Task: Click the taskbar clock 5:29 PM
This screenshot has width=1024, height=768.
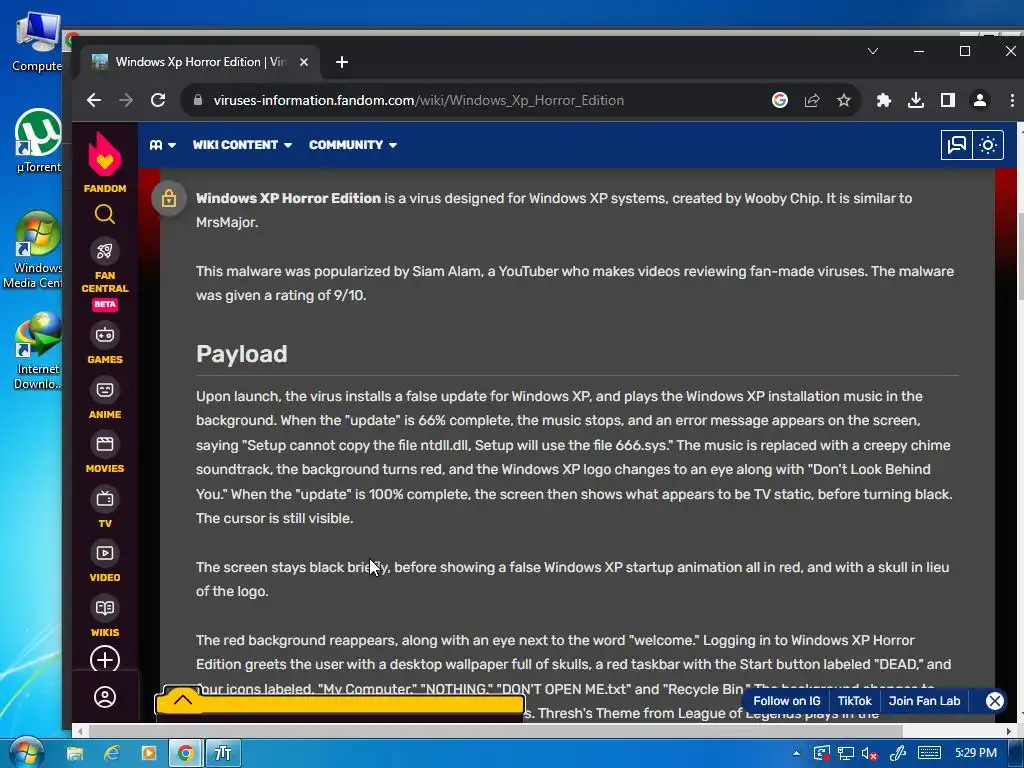Action: [976, 753]
